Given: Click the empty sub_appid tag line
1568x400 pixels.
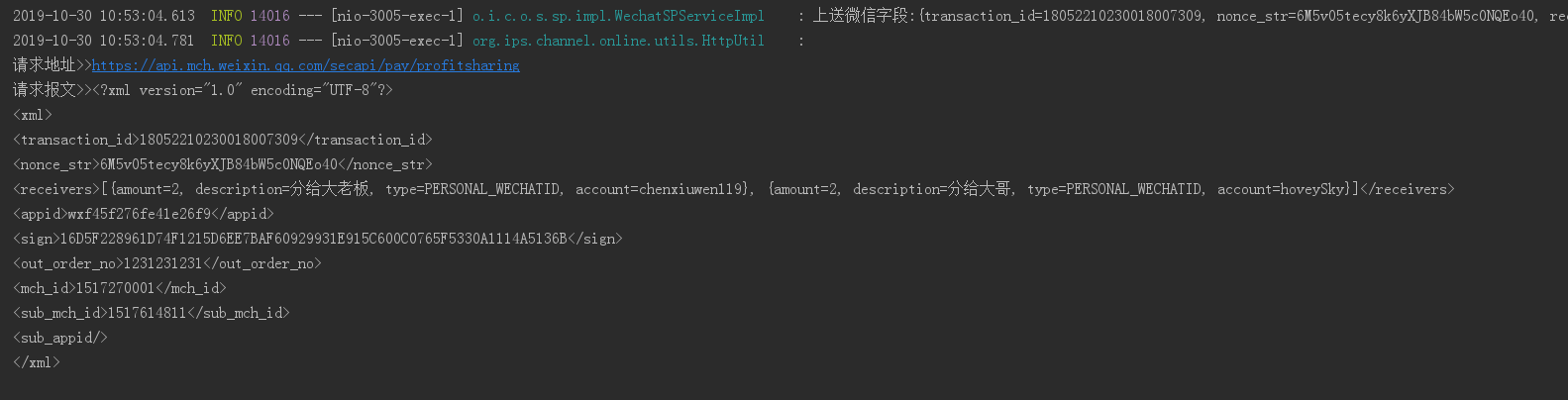Looking at the screenshot, I should [60, 338].
